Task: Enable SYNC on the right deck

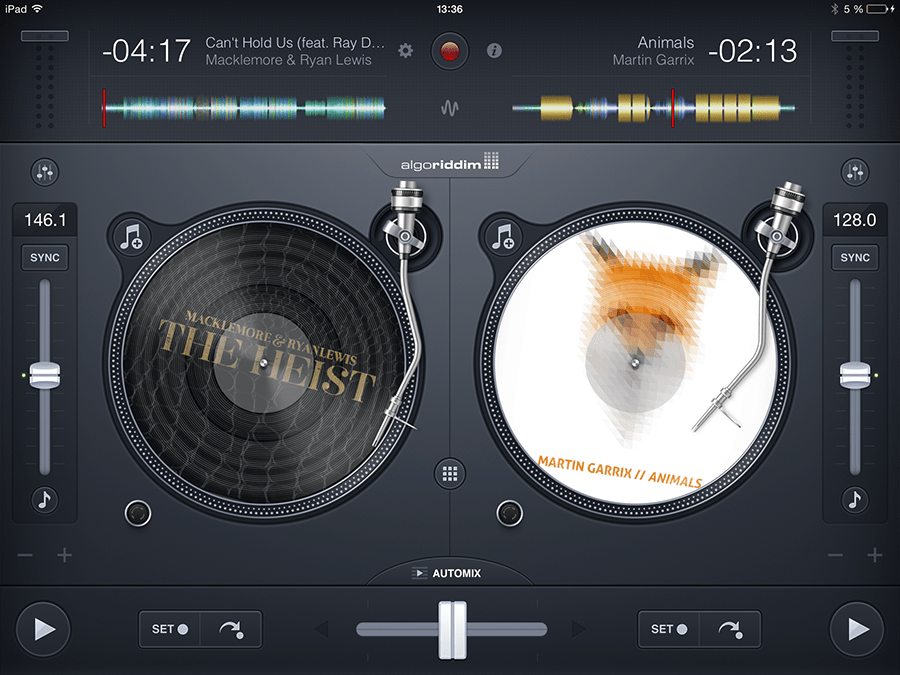Action: click(855, 258)
